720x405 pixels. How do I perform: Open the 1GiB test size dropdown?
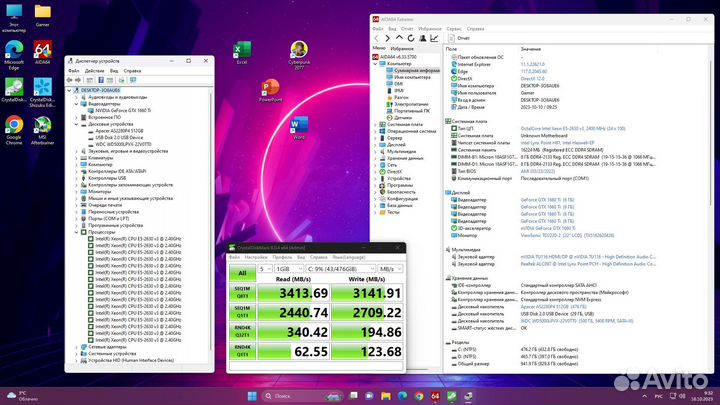[289, 269]
